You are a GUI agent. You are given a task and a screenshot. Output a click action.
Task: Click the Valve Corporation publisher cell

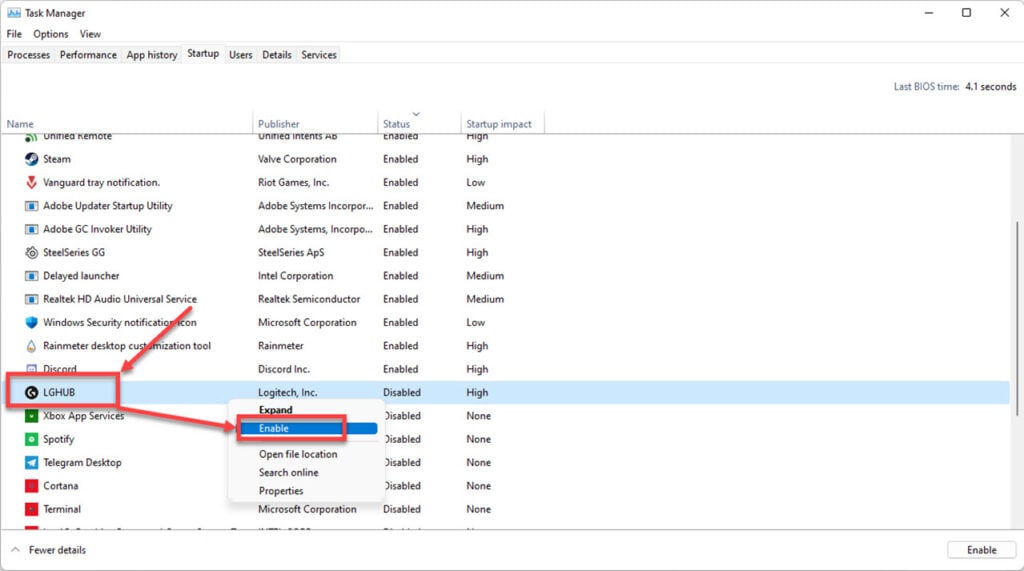297,159
